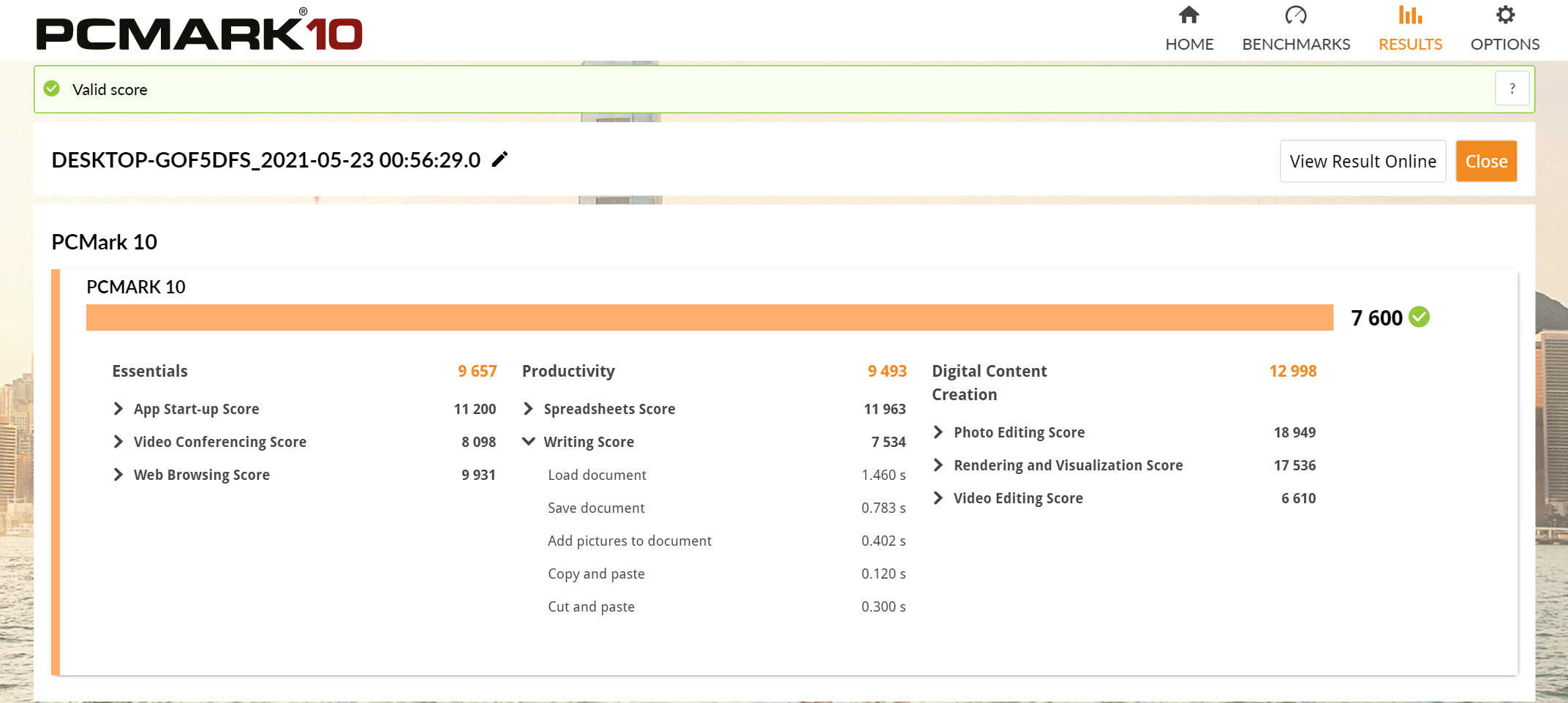This screenshot has width=1568, height=703.
Task: Expand the Video Conferencing Score row
Action: [304, 442]
